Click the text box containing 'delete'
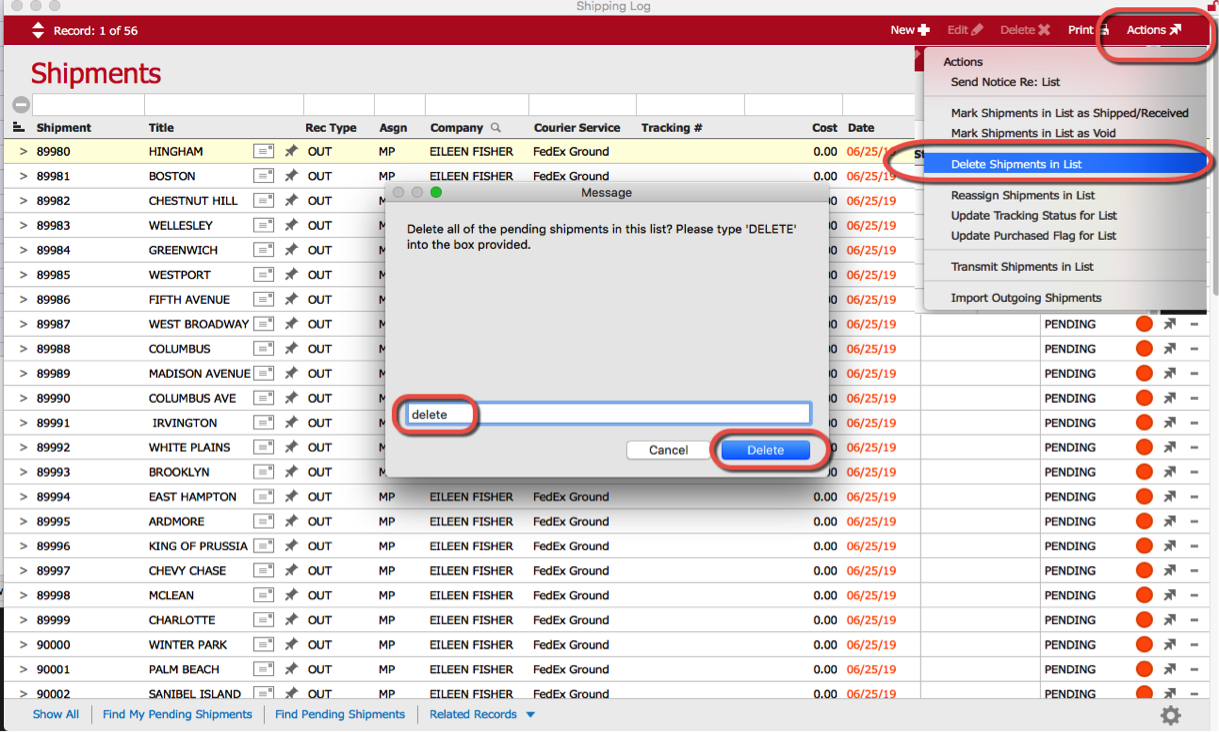The height and width of the screenshot is (732, 1219). (x=608, y=414)
